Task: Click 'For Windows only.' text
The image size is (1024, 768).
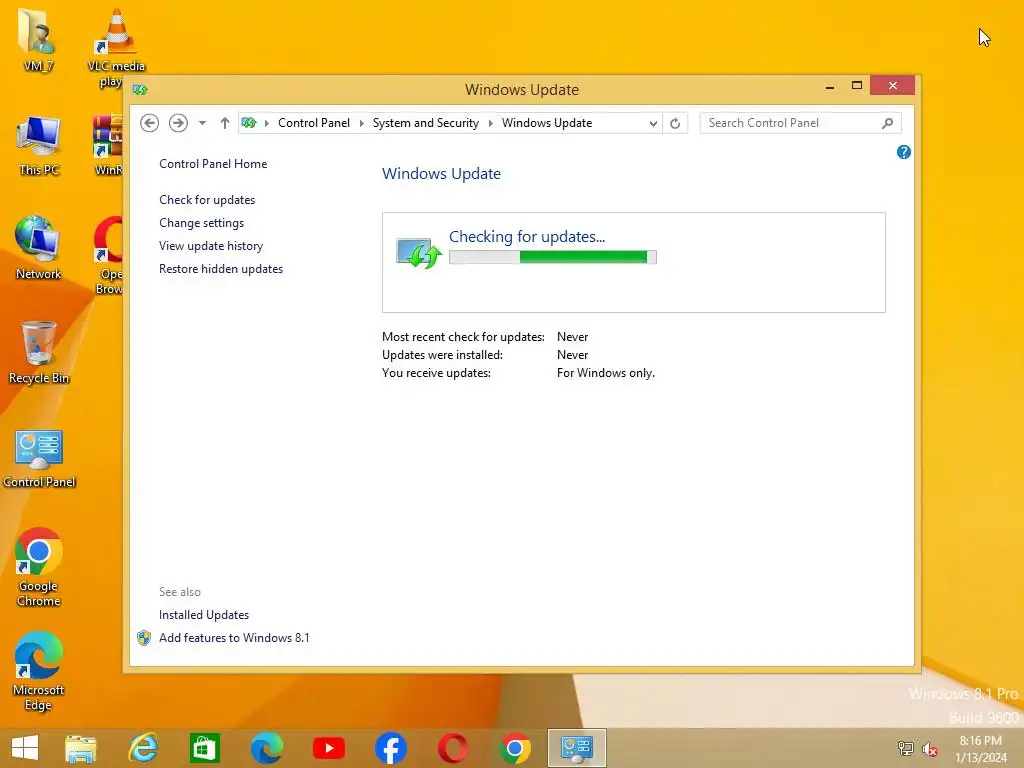Action: click(605, 373)
